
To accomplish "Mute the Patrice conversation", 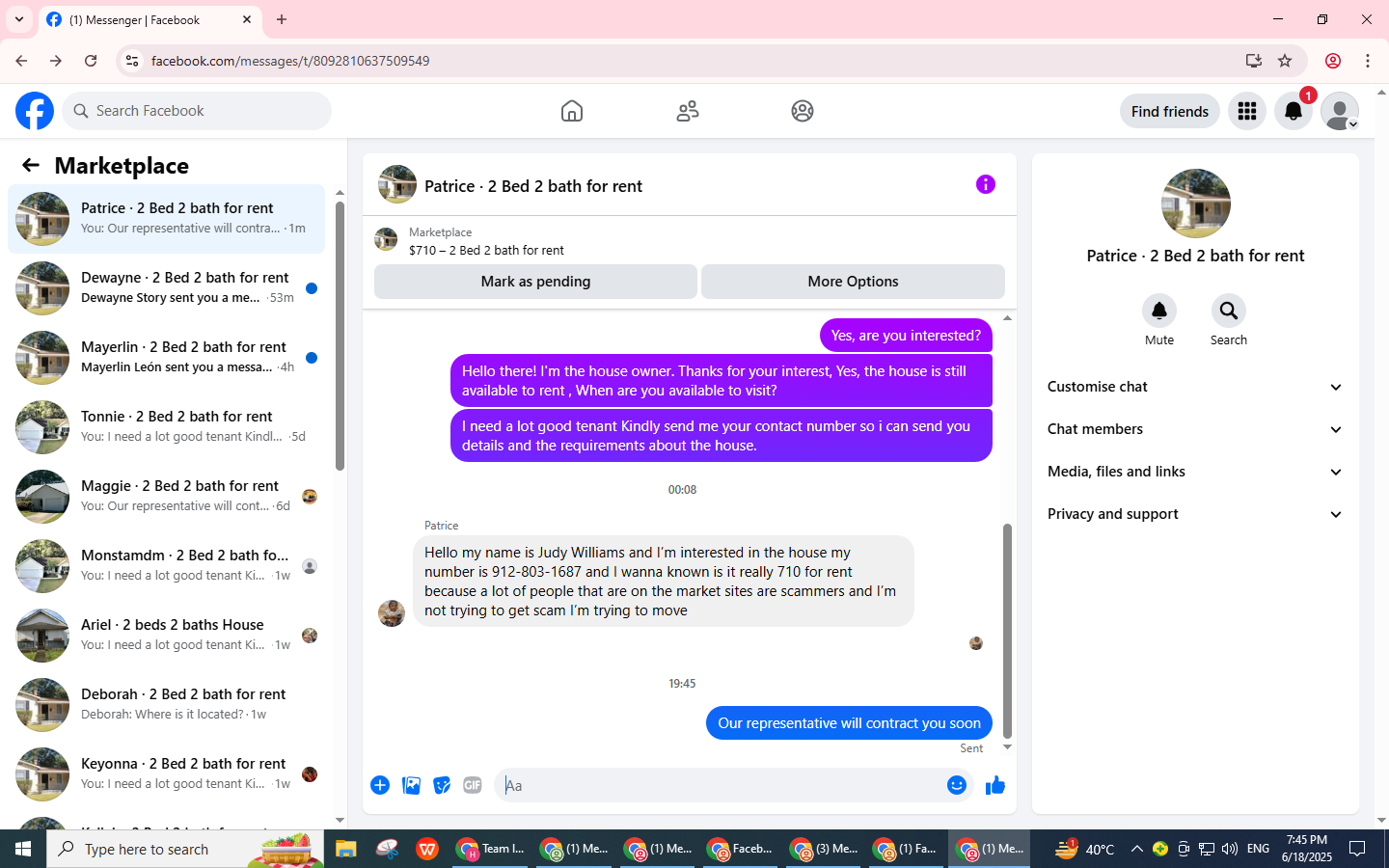I will [1159, 311].
